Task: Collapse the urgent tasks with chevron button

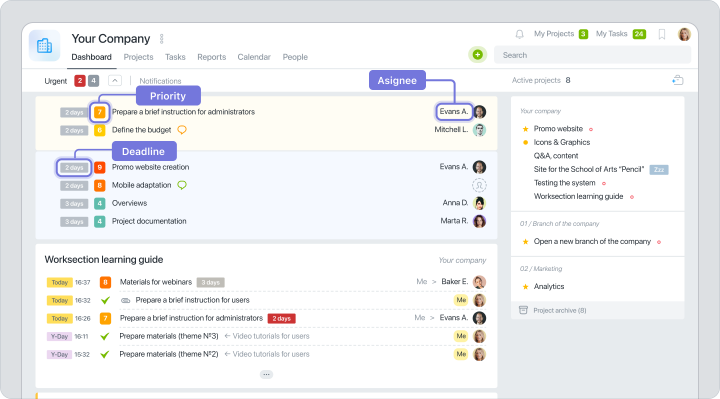Action: [115, 81]
